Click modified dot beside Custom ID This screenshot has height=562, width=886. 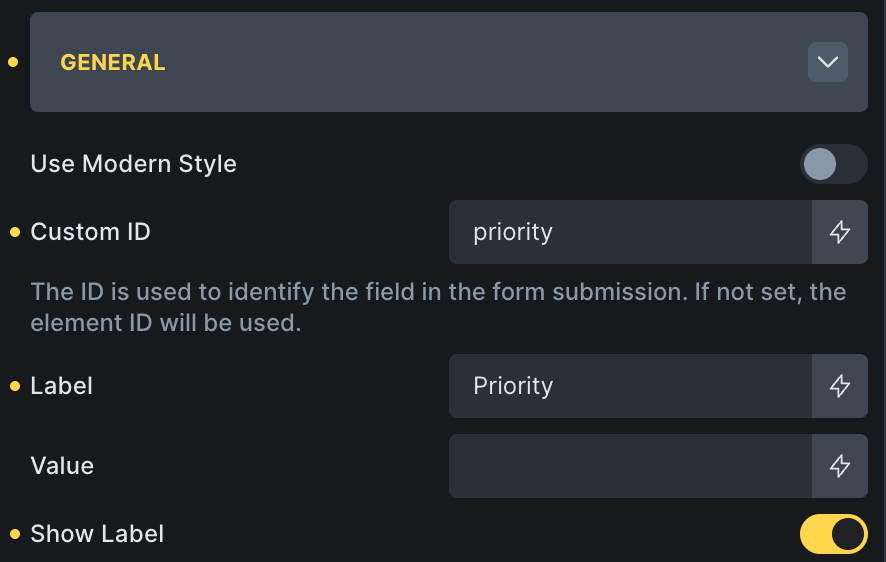click(x=14, y=232)
